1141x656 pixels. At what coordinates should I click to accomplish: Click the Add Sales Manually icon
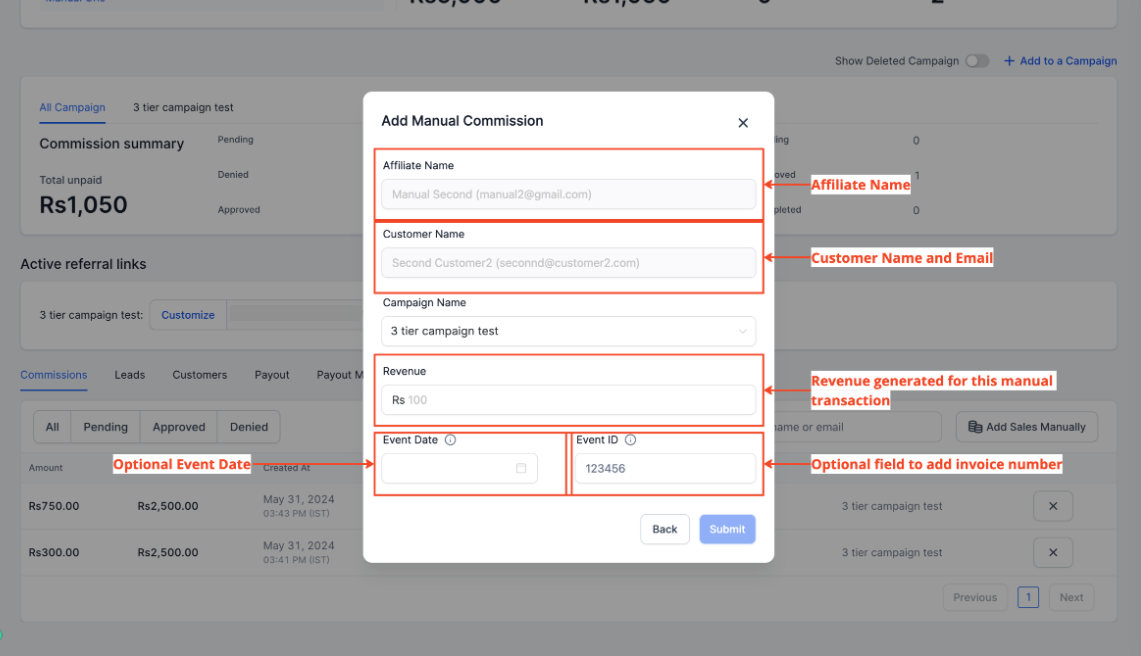[x=975, y=427]
